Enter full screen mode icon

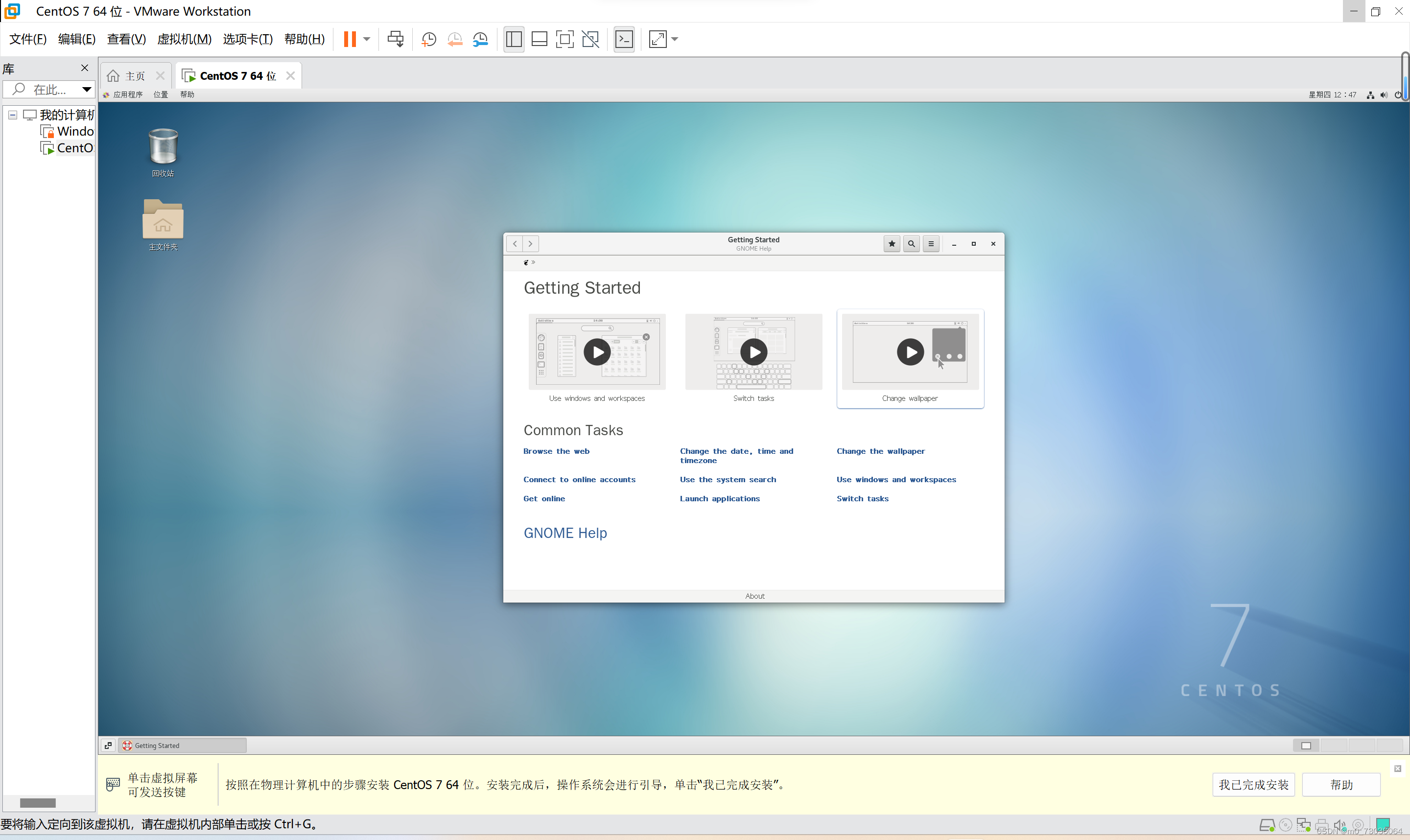[564, 39]
